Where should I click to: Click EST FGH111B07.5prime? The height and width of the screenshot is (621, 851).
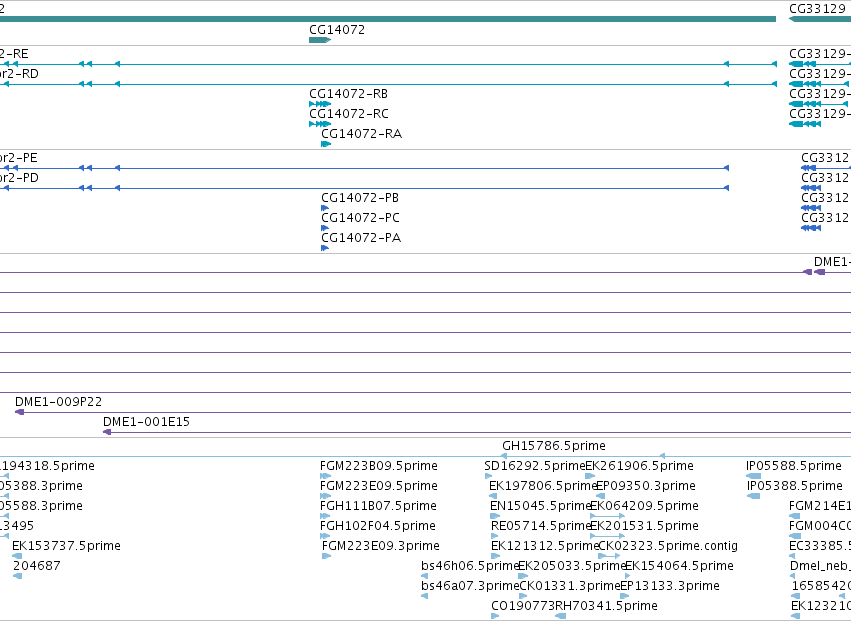click(x=378, y=506)
